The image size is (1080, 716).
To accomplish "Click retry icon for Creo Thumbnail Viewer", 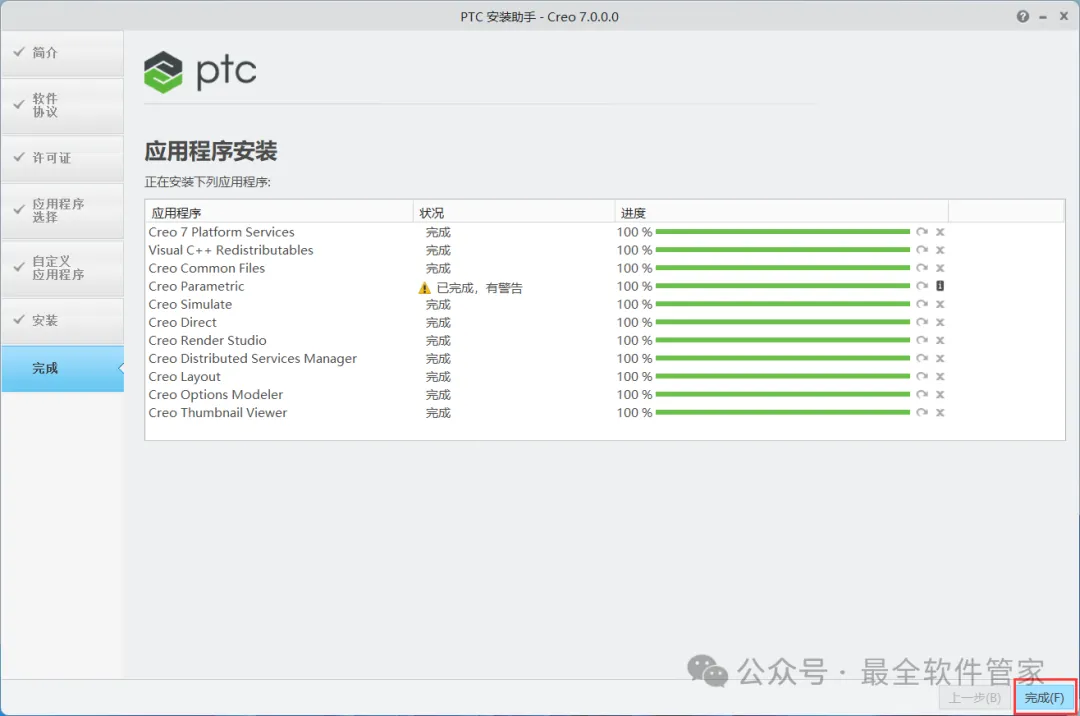I will coord(922,412).
